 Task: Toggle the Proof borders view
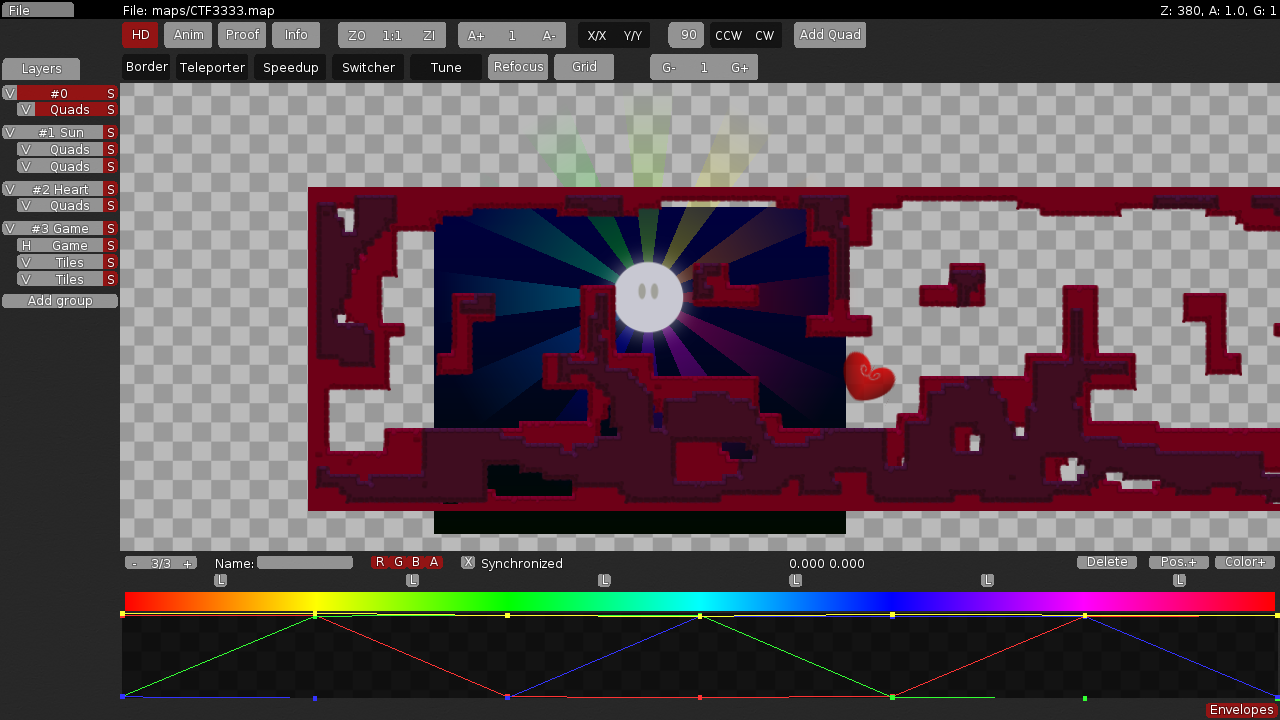tap(241, 34)
